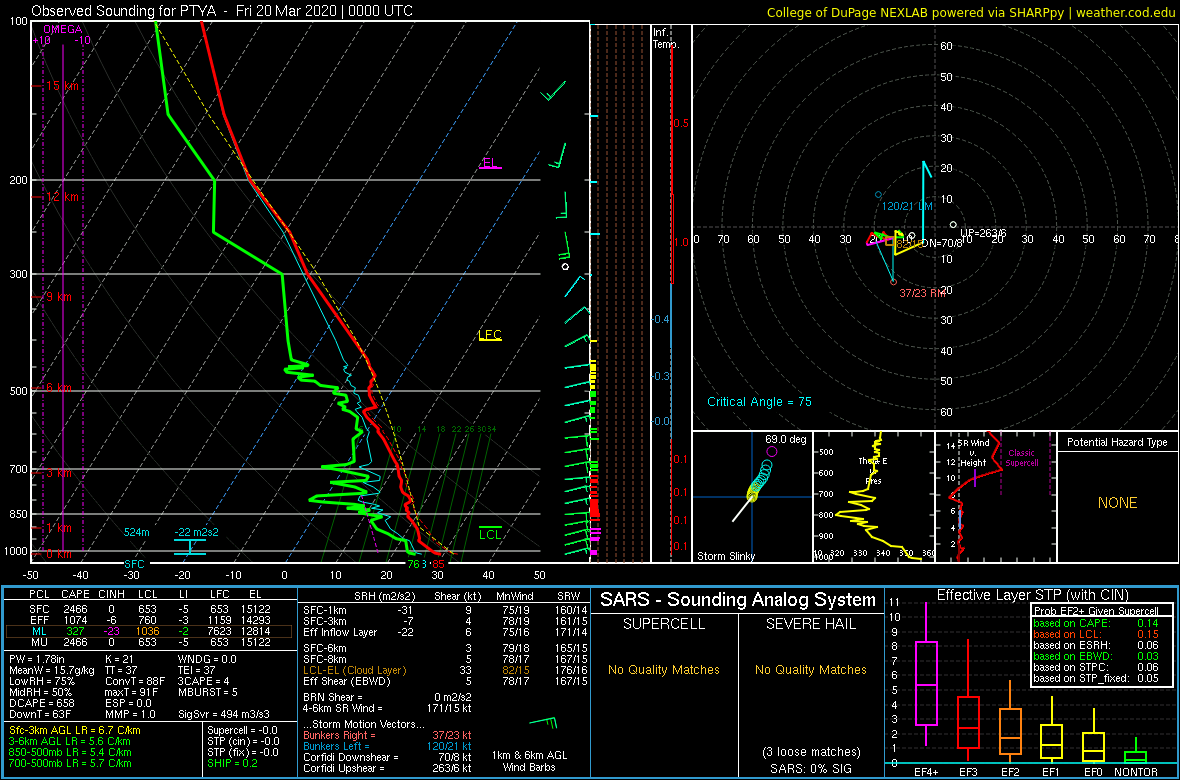1180x780 pixels.
Task: Select the 15 km height label
Action: [61, 86]
